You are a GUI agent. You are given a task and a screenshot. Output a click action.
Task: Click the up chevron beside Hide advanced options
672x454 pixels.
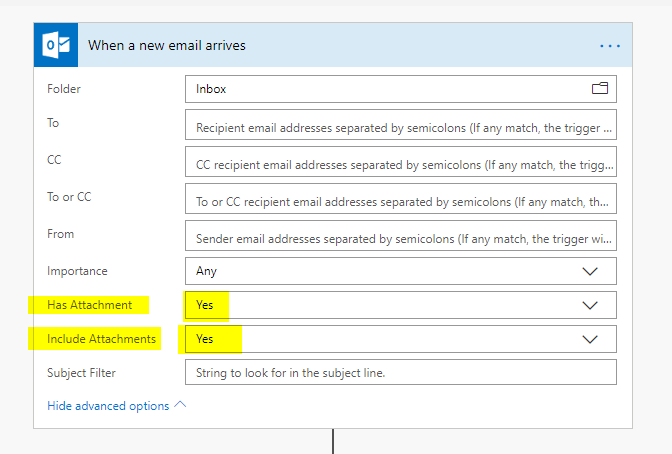pyautogui.click(x=180, y=405)
